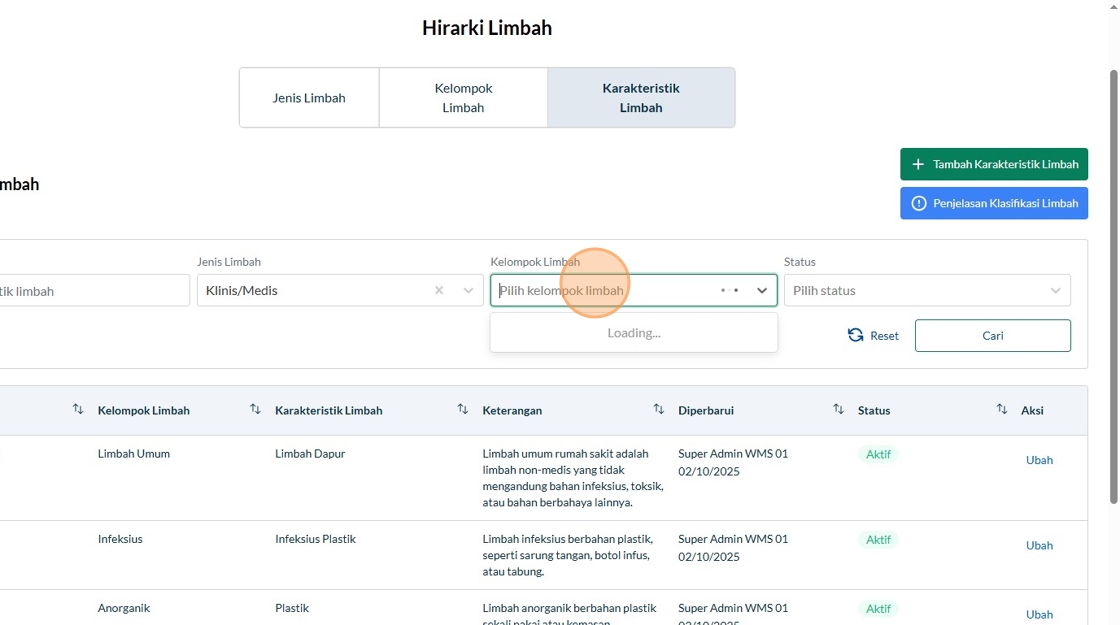This screenshot has height=625, width=1120.
Task: Click the Cari search button
Action: [993, 336]
